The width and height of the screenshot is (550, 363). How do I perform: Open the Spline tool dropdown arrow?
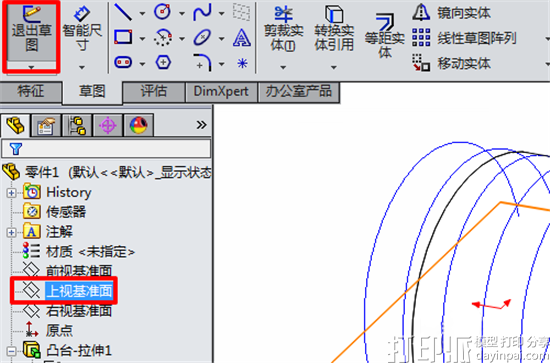[221, 14]
